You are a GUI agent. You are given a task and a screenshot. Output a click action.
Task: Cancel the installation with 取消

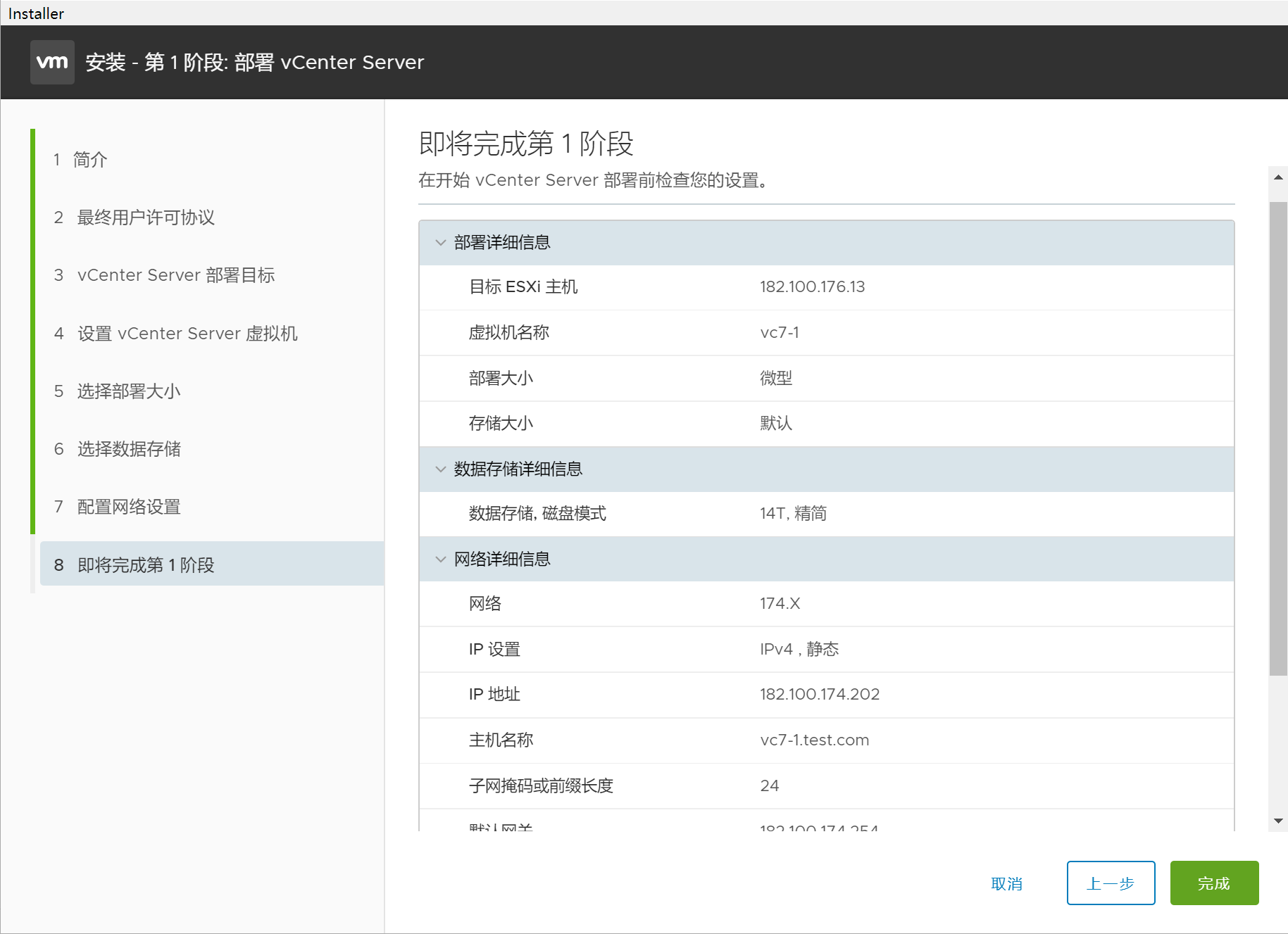[1006, 883]
